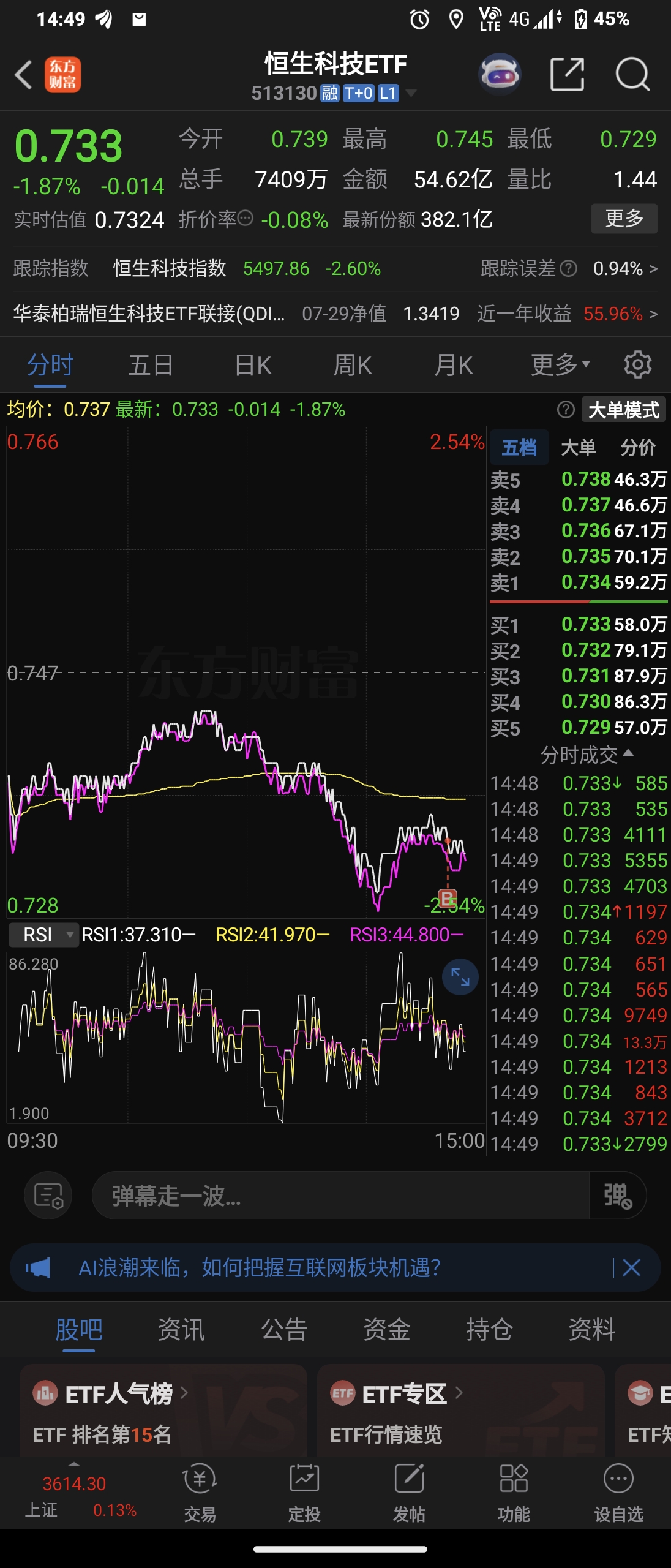Switch to 分时 chart tab
This screenshot has width=671, height=1568.
coord(50,365)
